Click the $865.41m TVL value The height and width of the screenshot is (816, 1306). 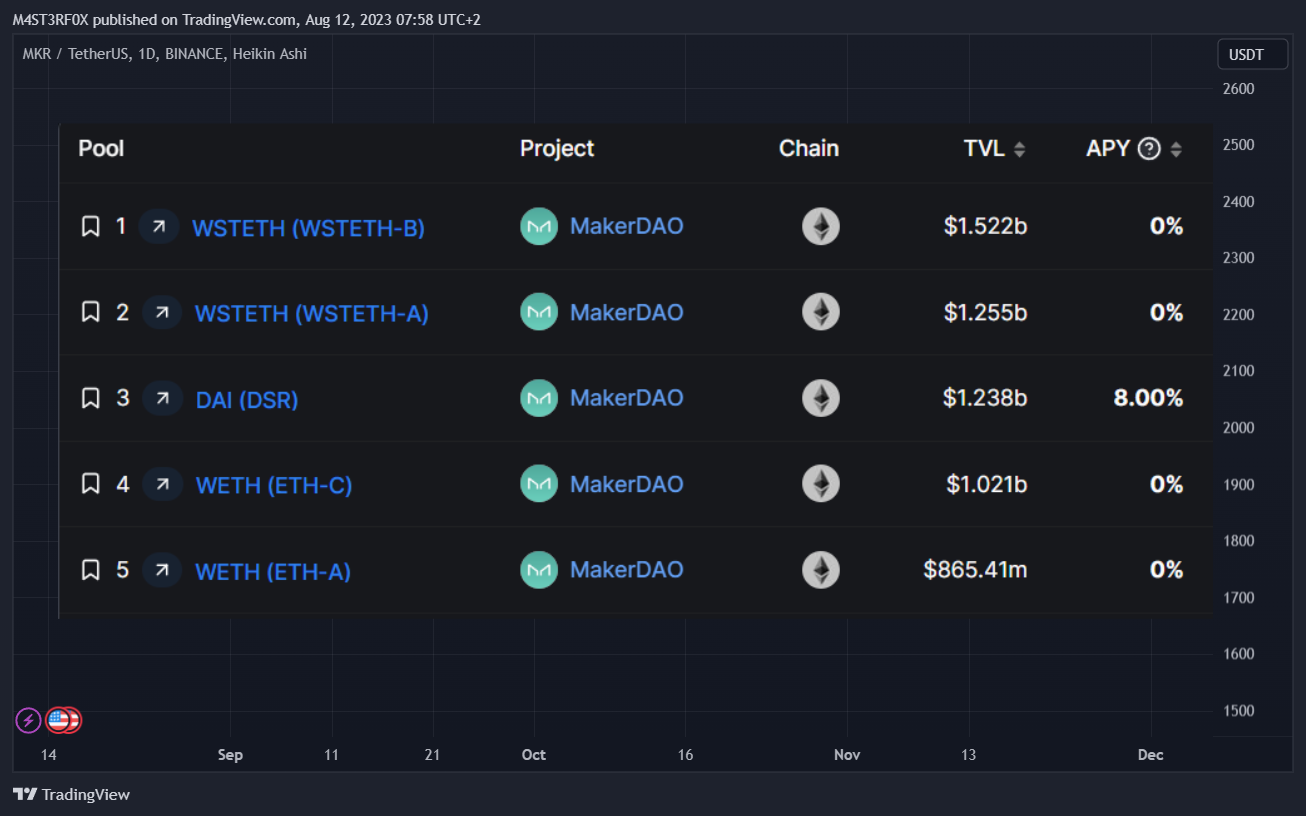[x=976, y=570]
